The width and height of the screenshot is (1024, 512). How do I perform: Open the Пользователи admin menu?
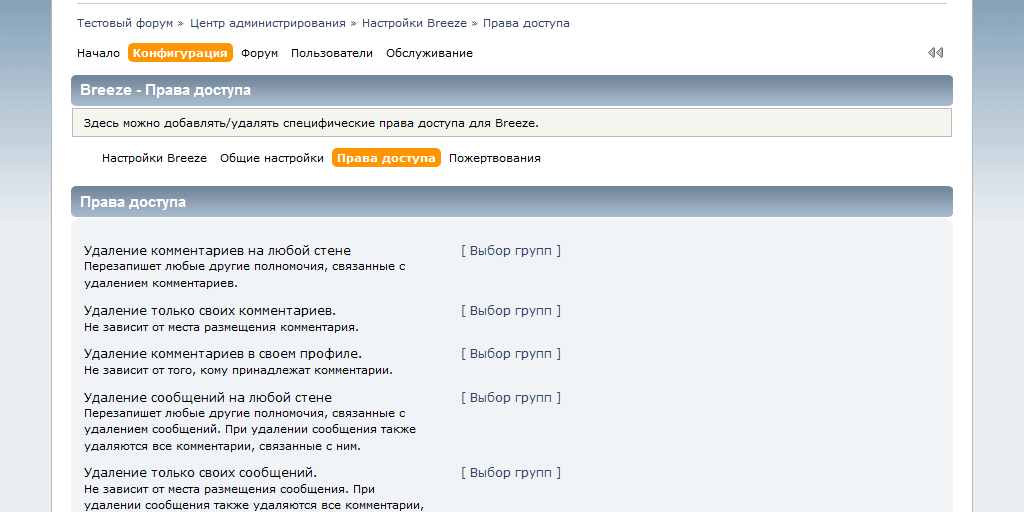(x=332, y=53)
